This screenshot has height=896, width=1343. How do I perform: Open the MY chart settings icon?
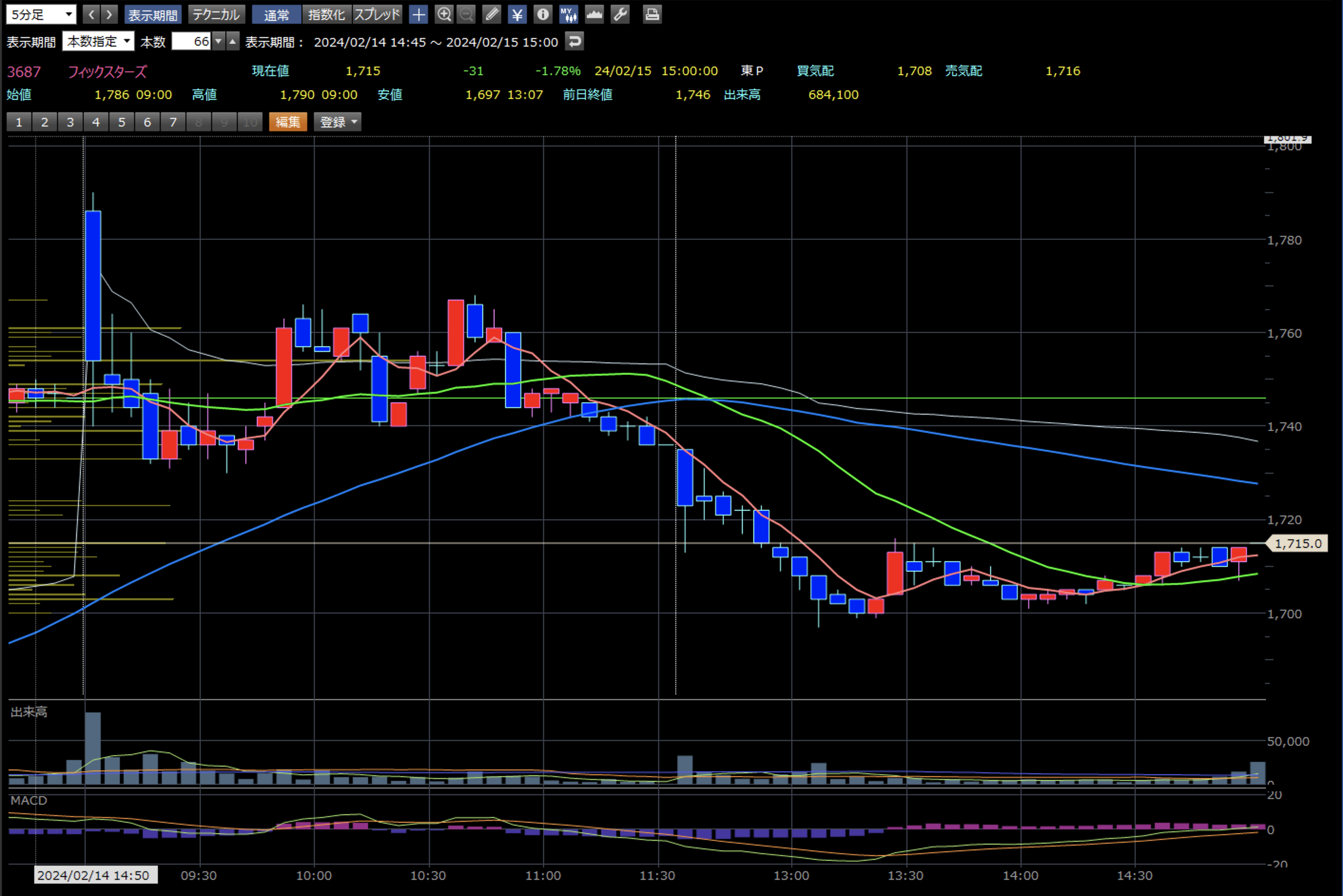pyautogui.click(x=568, y=14)
